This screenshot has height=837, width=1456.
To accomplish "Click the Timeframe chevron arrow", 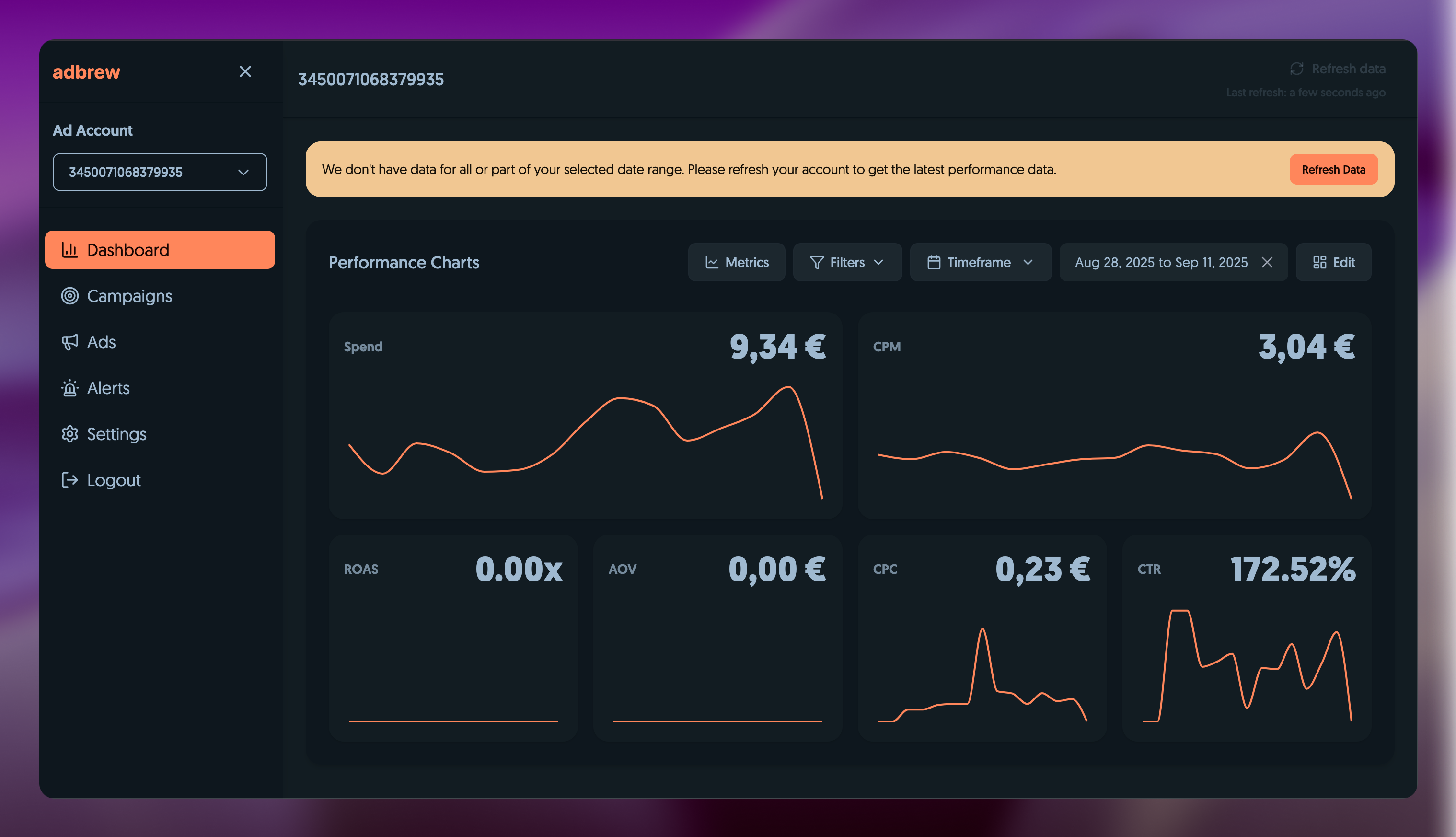I will (1028, 262).
